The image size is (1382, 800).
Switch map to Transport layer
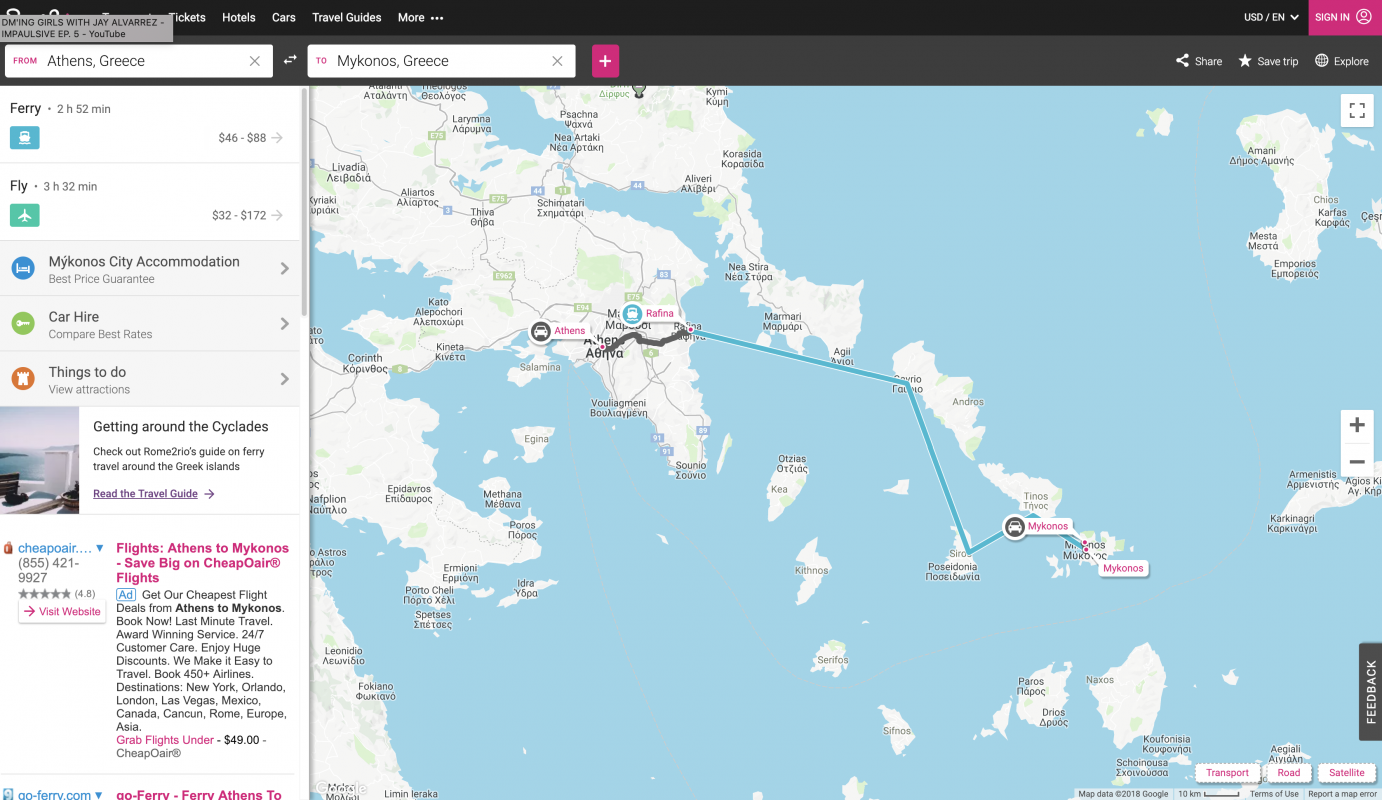tap(1227, 772)
